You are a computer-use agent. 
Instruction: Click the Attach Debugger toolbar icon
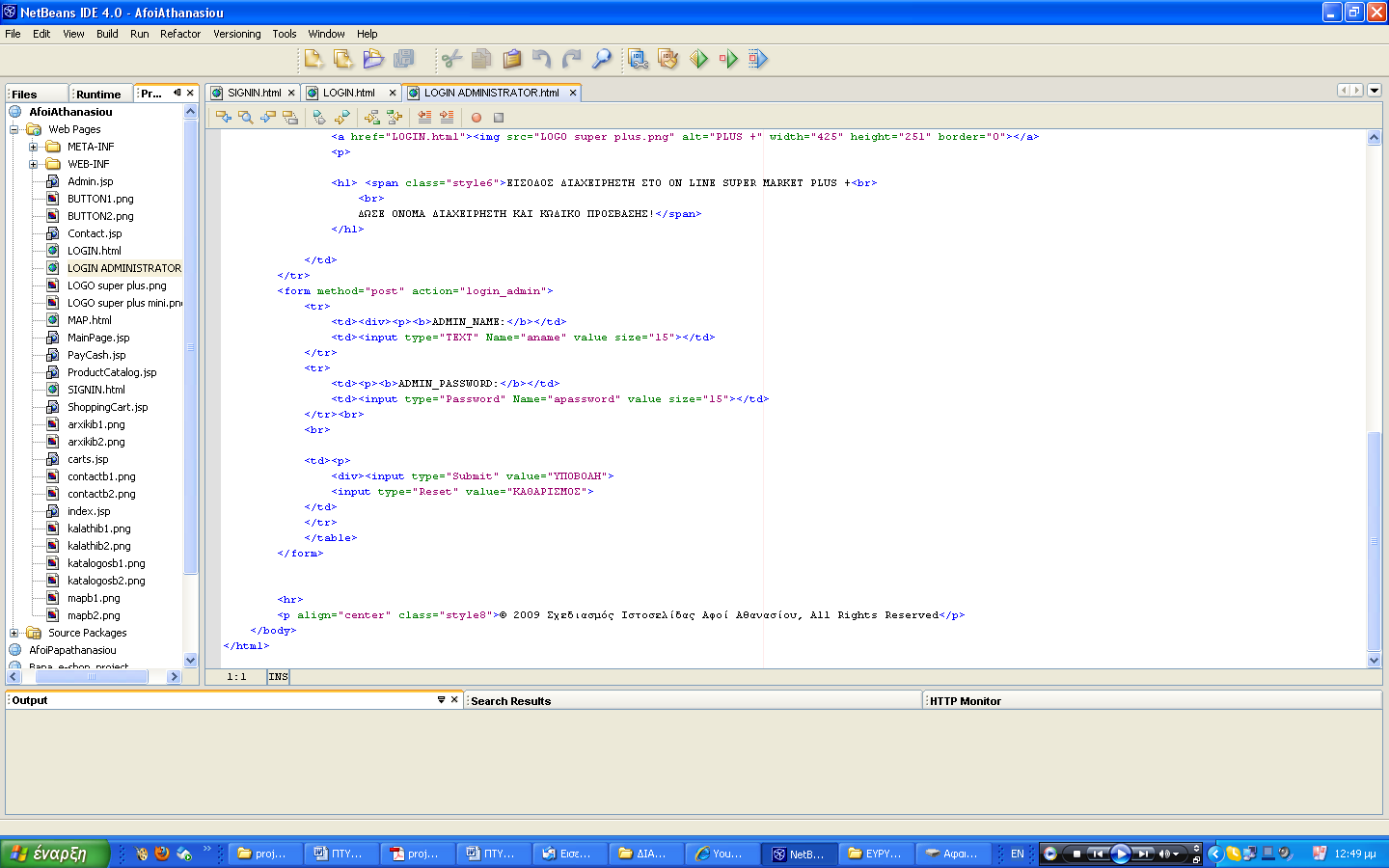(x=758, y=59)
